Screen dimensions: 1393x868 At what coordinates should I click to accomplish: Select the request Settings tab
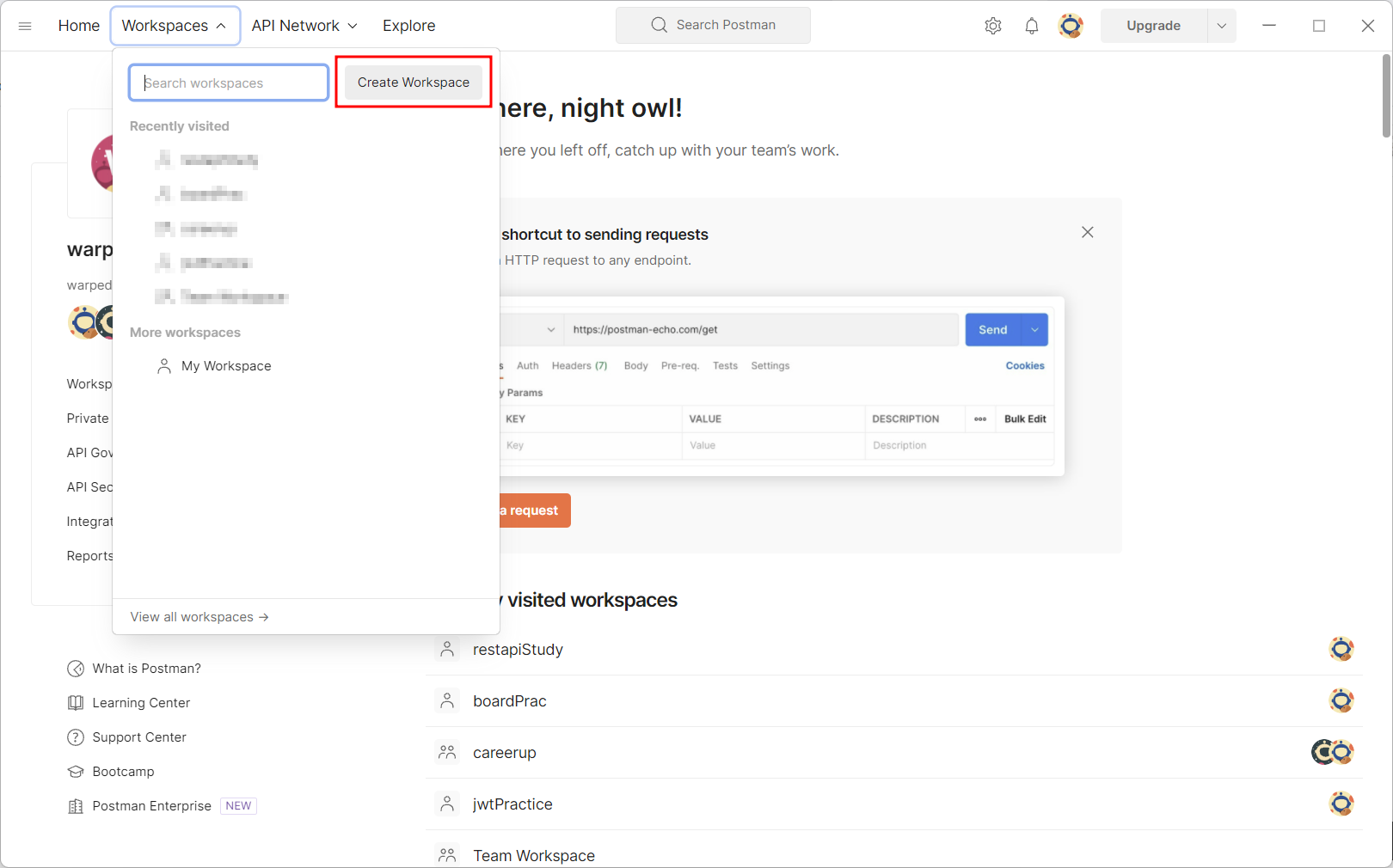(x=770, y=366)
